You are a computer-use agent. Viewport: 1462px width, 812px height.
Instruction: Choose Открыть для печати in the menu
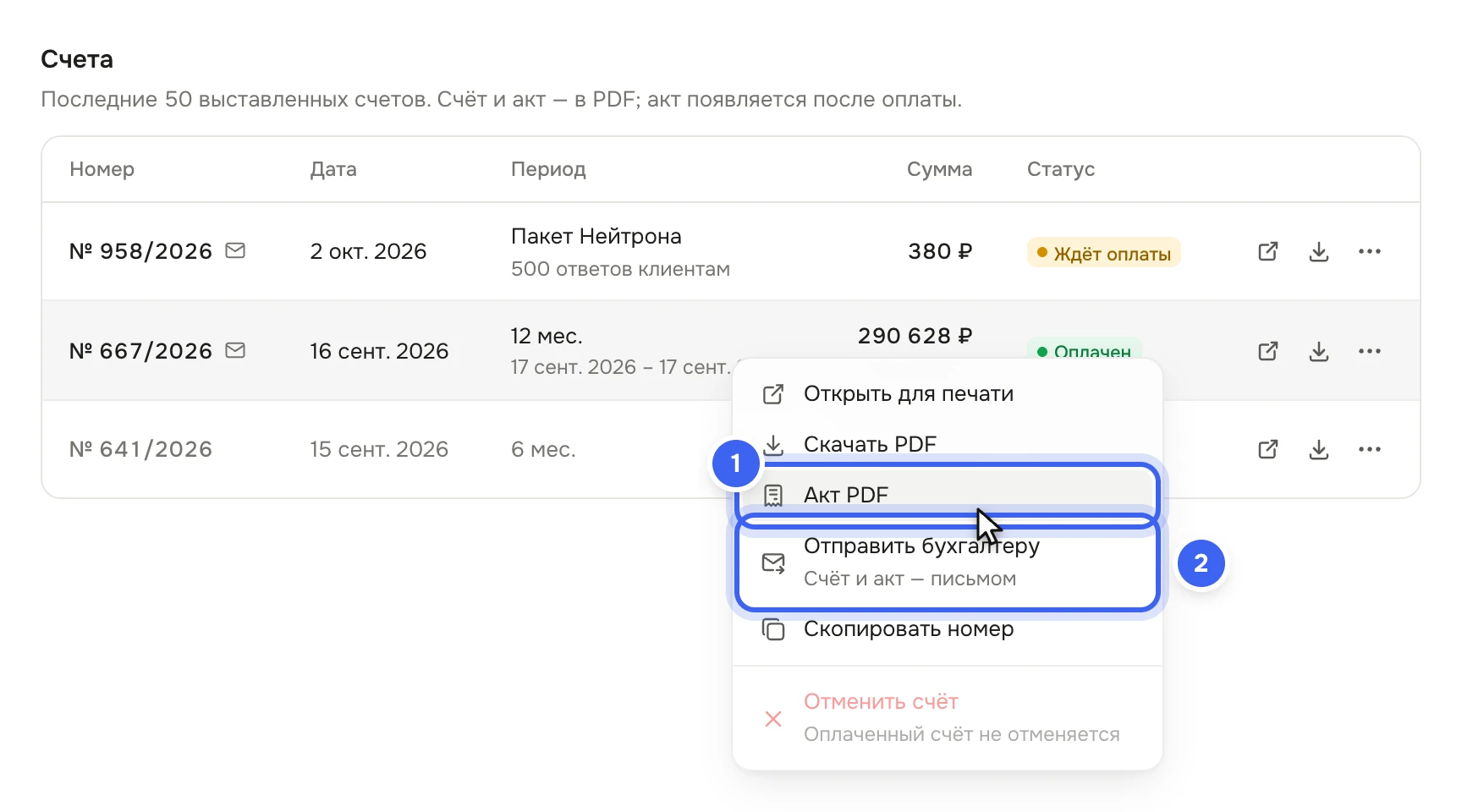[x=948, y=394]
